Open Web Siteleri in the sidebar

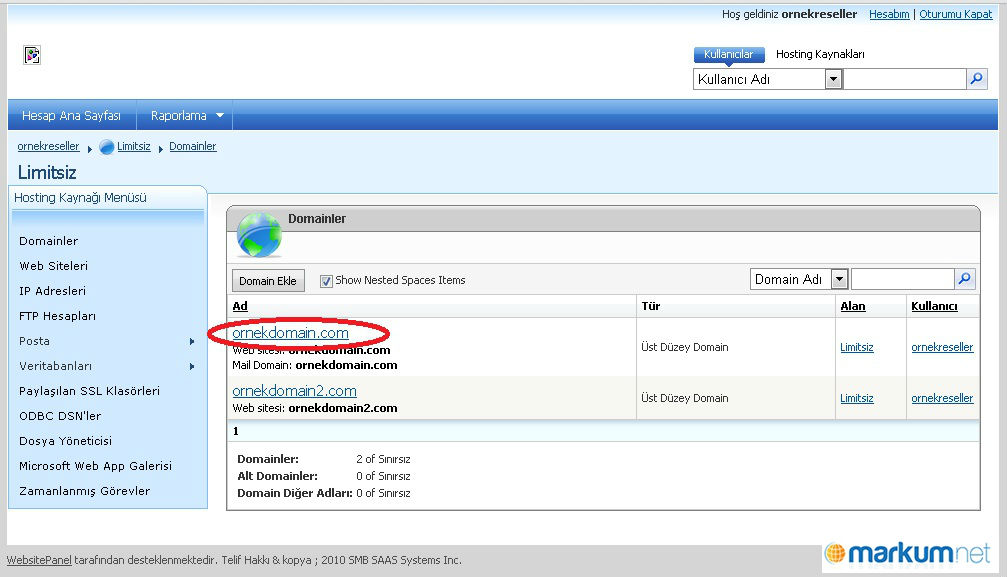53,266
